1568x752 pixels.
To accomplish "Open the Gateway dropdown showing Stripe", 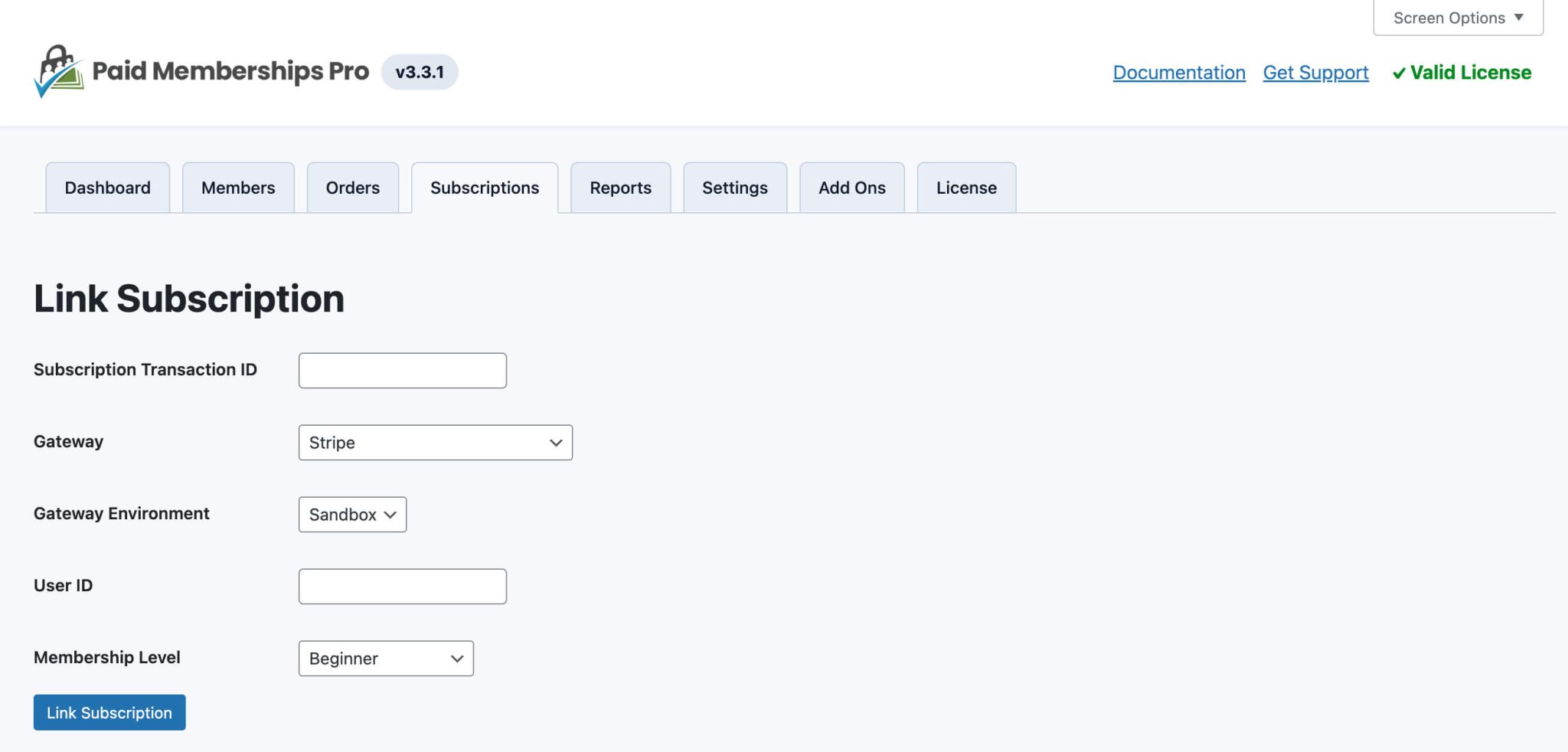I will [436, 443].
